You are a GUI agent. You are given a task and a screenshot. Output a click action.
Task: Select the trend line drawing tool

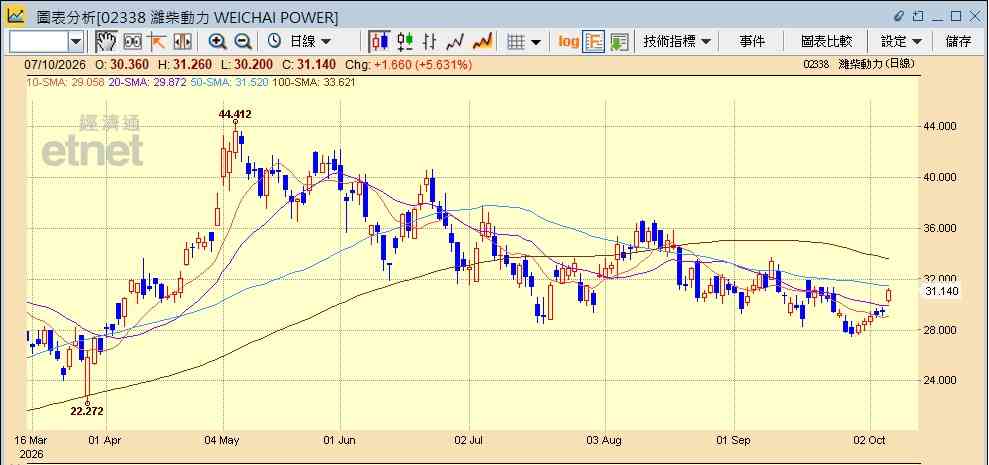(x=156, y=42)
